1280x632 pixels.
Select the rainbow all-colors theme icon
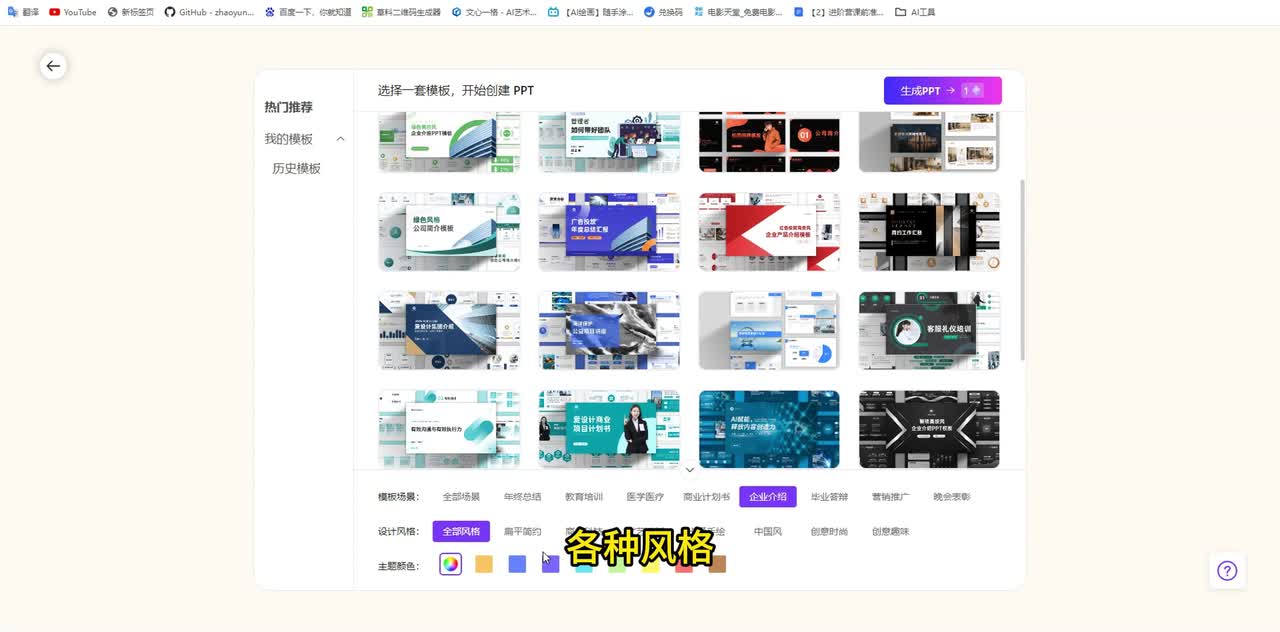[451, 564]
